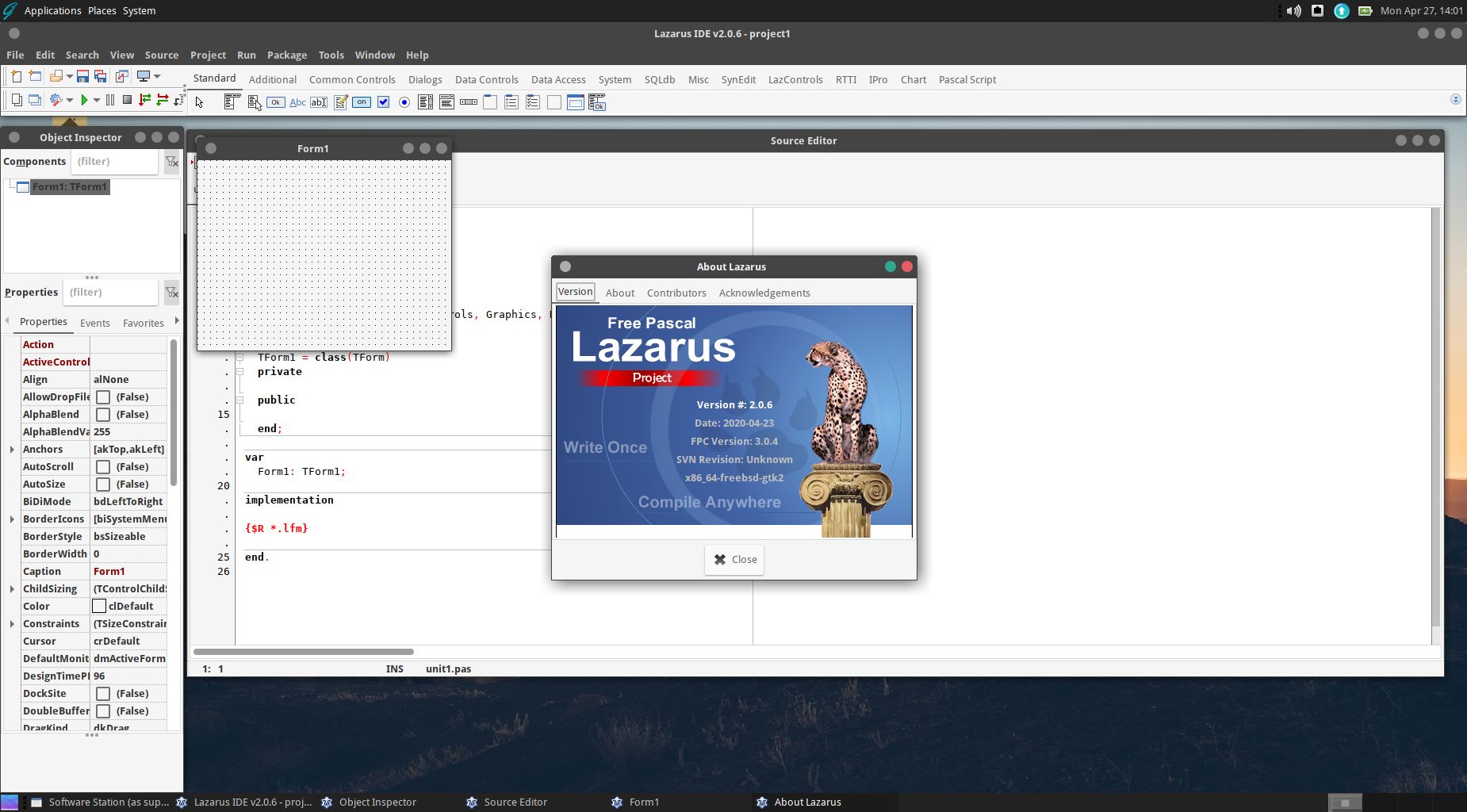Click the Step Into icon
Screen dimensions: 1467x812
tap(144, 100)
